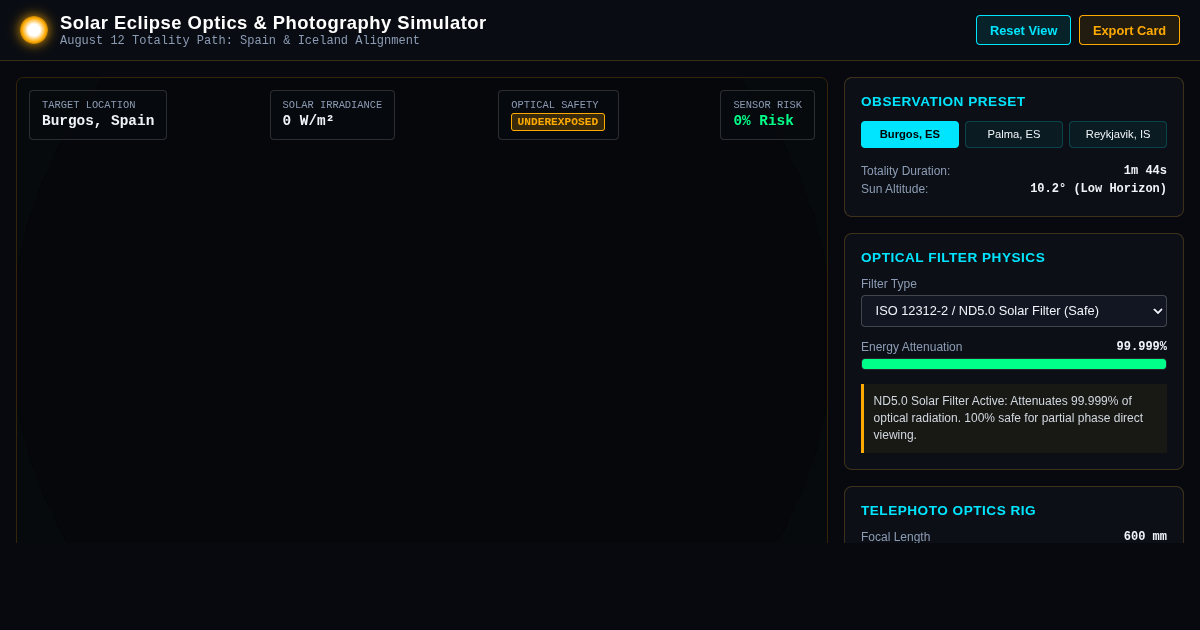The height and width of the screenshot is (630, 1200).
Task: Click the 1m 44s totality duration value
Action: click(x=1145, y=171)
